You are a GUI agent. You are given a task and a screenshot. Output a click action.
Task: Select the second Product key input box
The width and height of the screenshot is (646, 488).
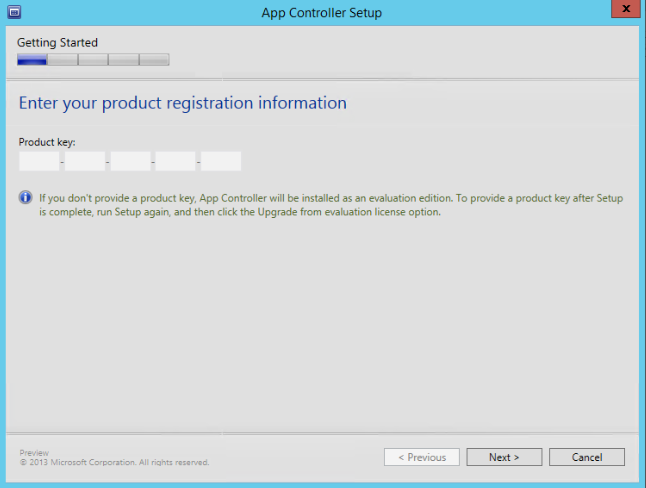tap(85, 161)
